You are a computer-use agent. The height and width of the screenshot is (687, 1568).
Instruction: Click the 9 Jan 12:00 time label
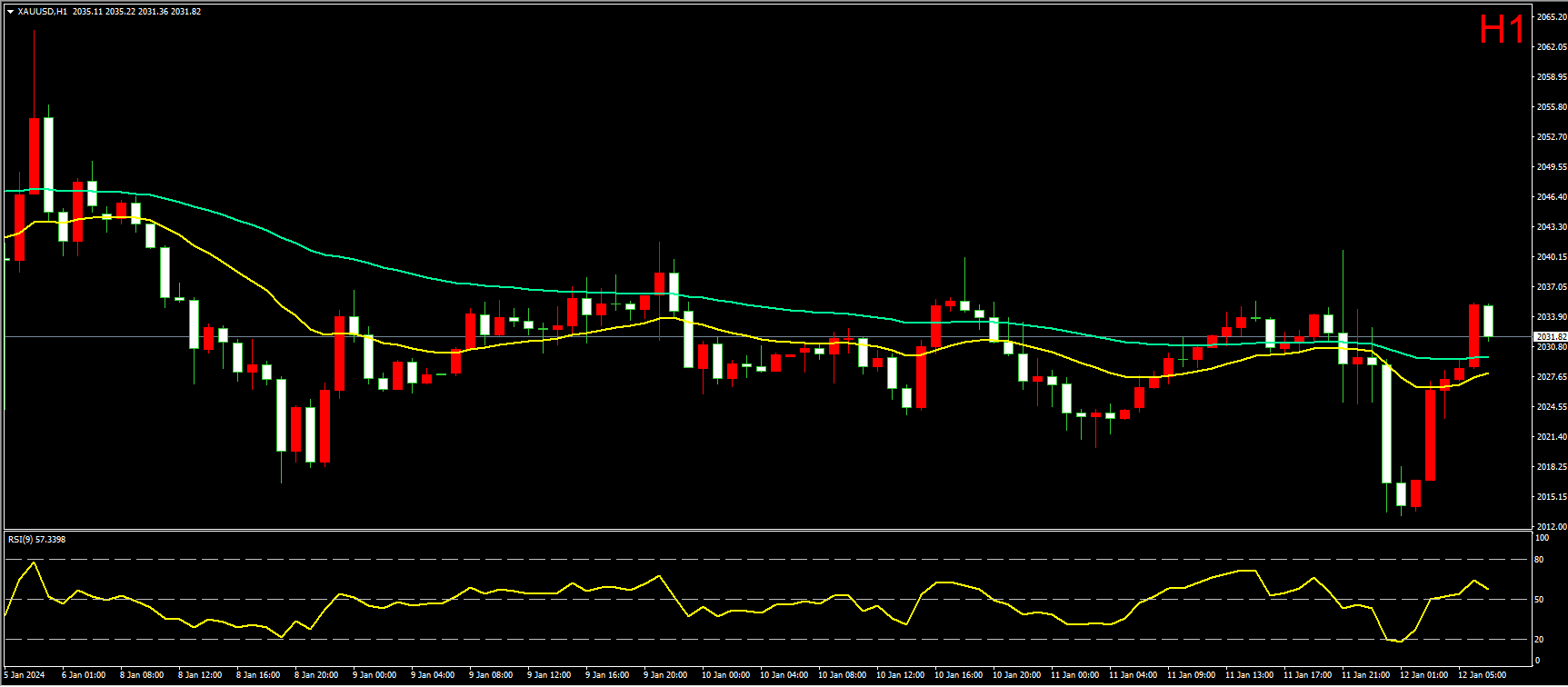(x=549, y=675)
